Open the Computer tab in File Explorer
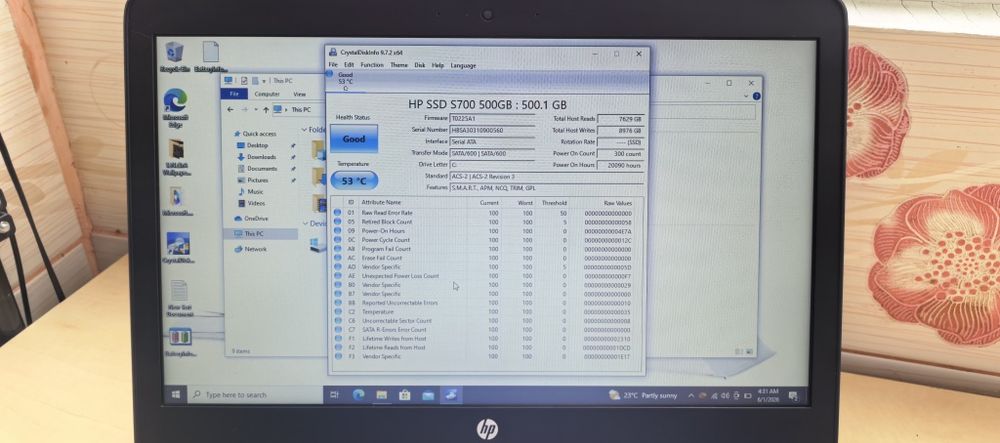The image size is (1000, 443). (267, 94)
